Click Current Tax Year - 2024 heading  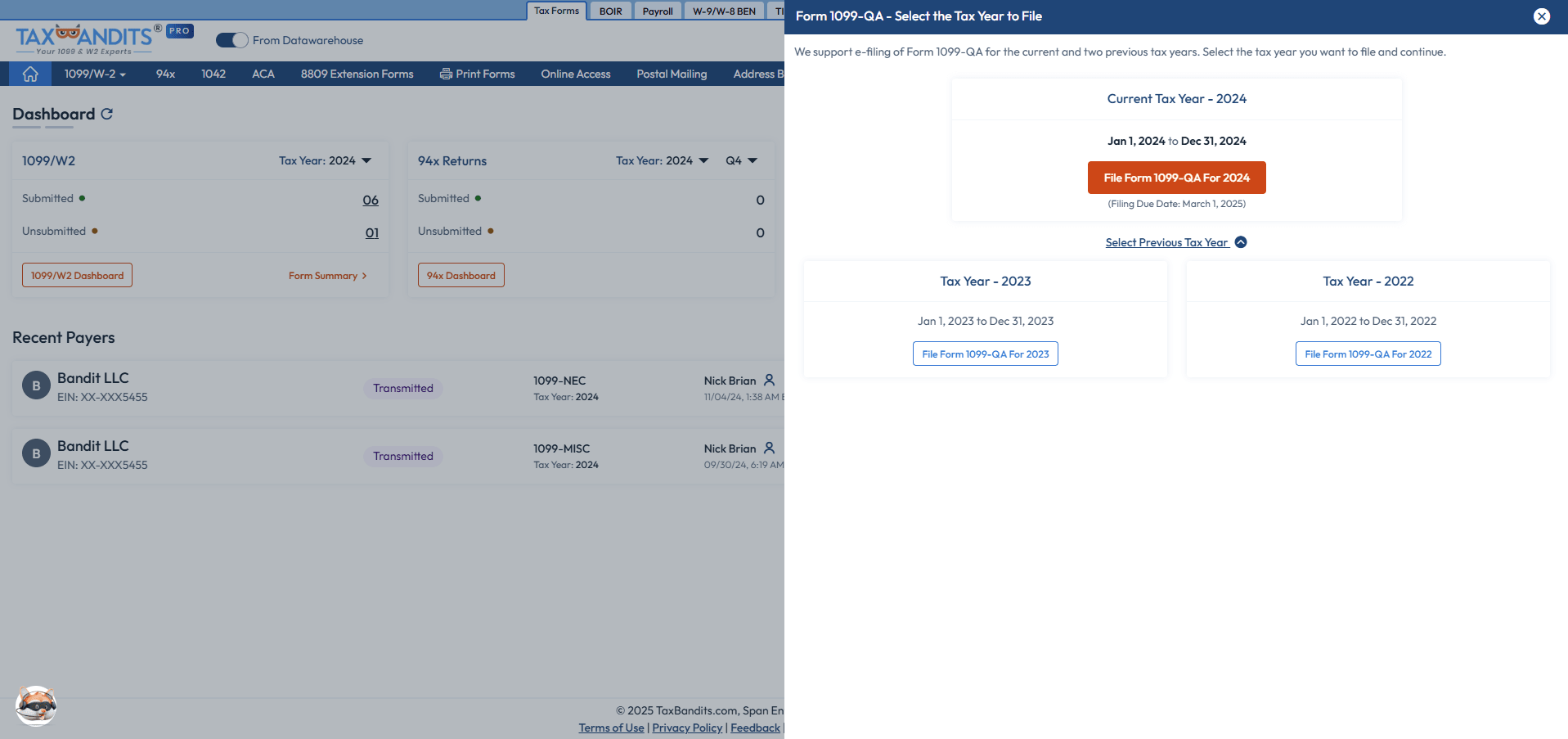[x=1176, y=98]
